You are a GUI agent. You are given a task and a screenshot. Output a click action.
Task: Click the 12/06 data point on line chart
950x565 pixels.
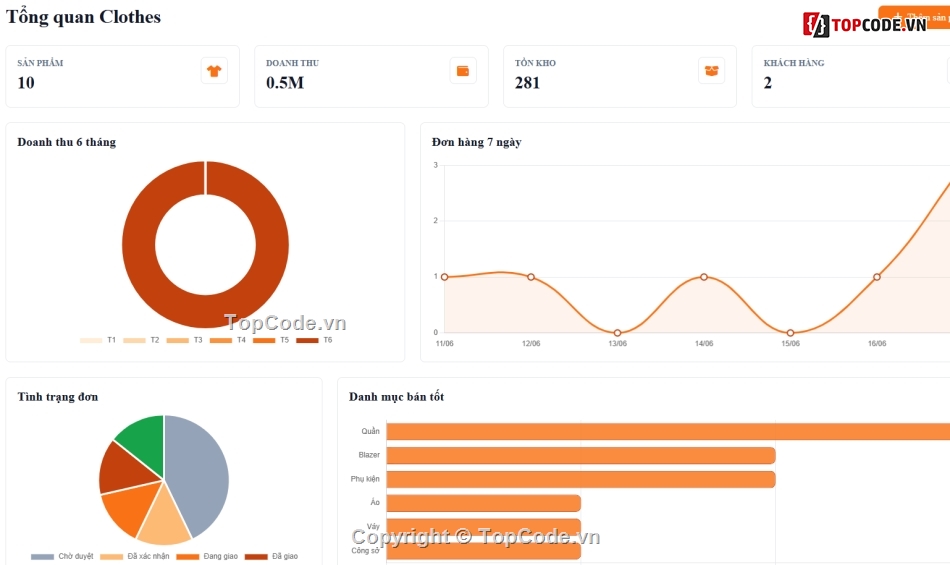click(531, 277)
